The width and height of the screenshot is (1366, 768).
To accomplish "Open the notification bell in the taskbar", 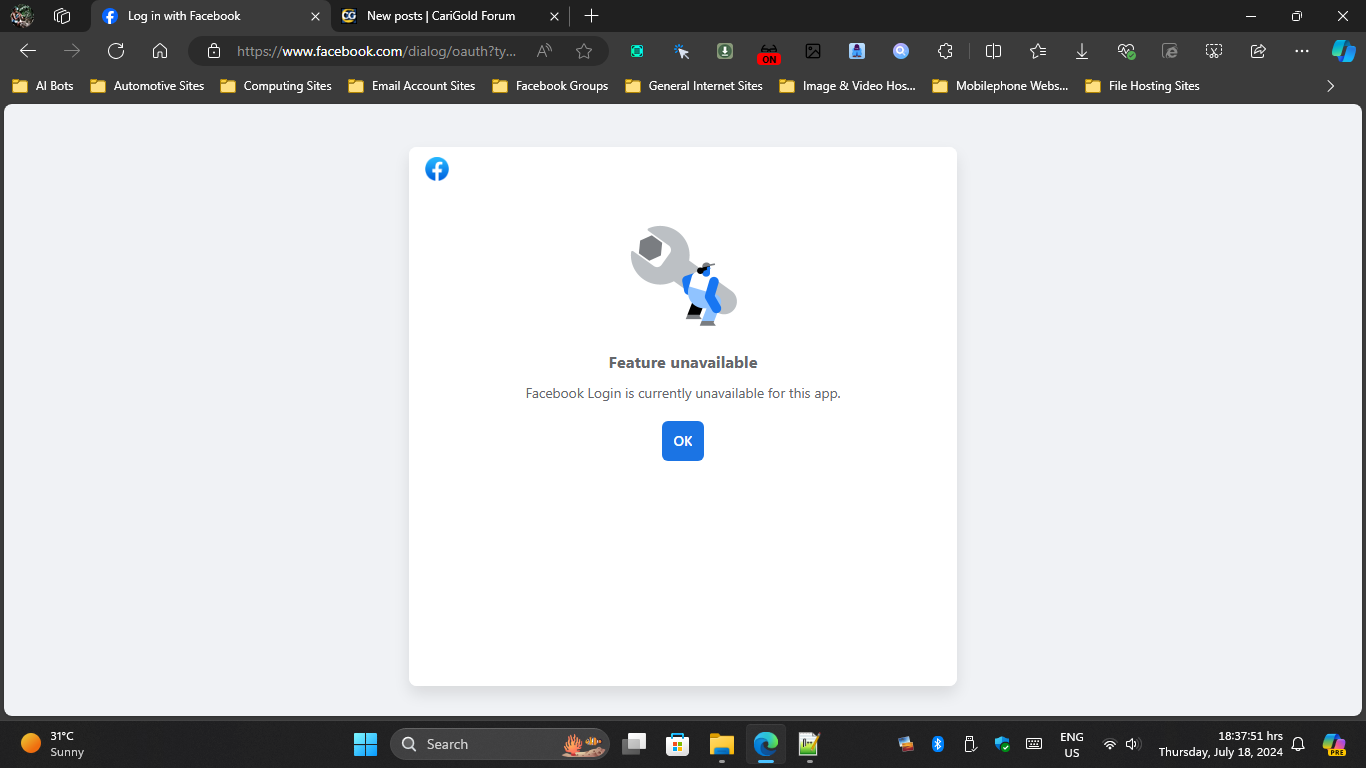I will coord(1298,744).
